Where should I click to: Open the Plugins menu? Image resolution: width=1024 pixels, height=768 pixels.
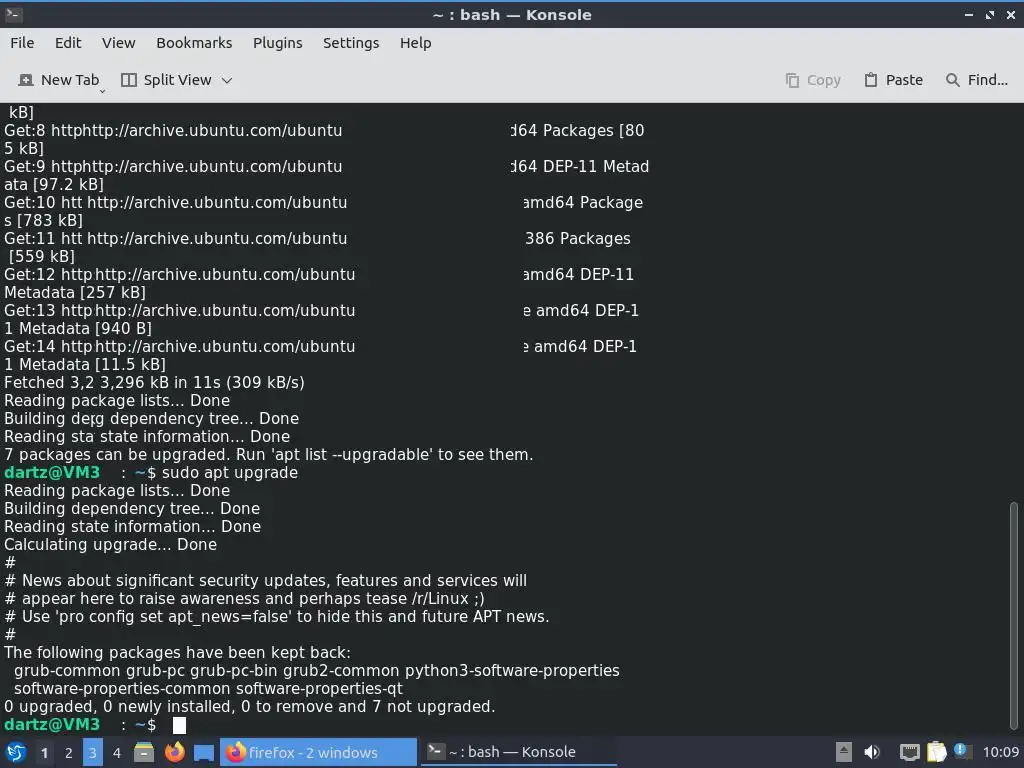pyautogui.click(x=278, y=42)
